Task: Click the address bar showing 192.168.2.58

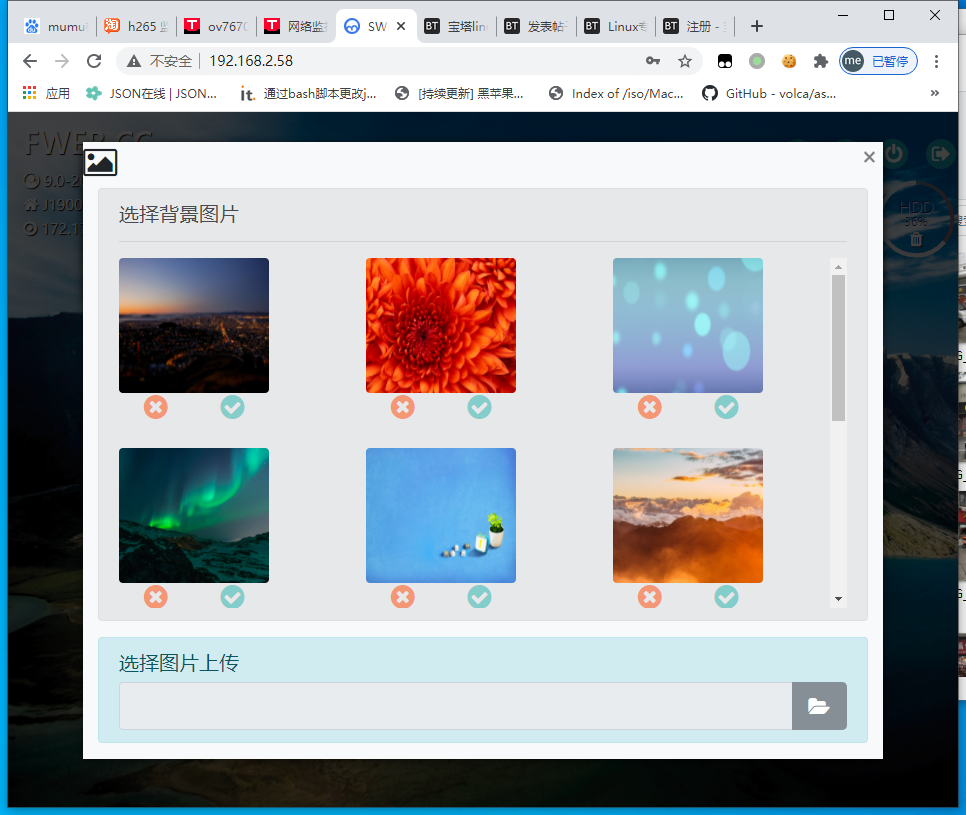Action: 251,61
